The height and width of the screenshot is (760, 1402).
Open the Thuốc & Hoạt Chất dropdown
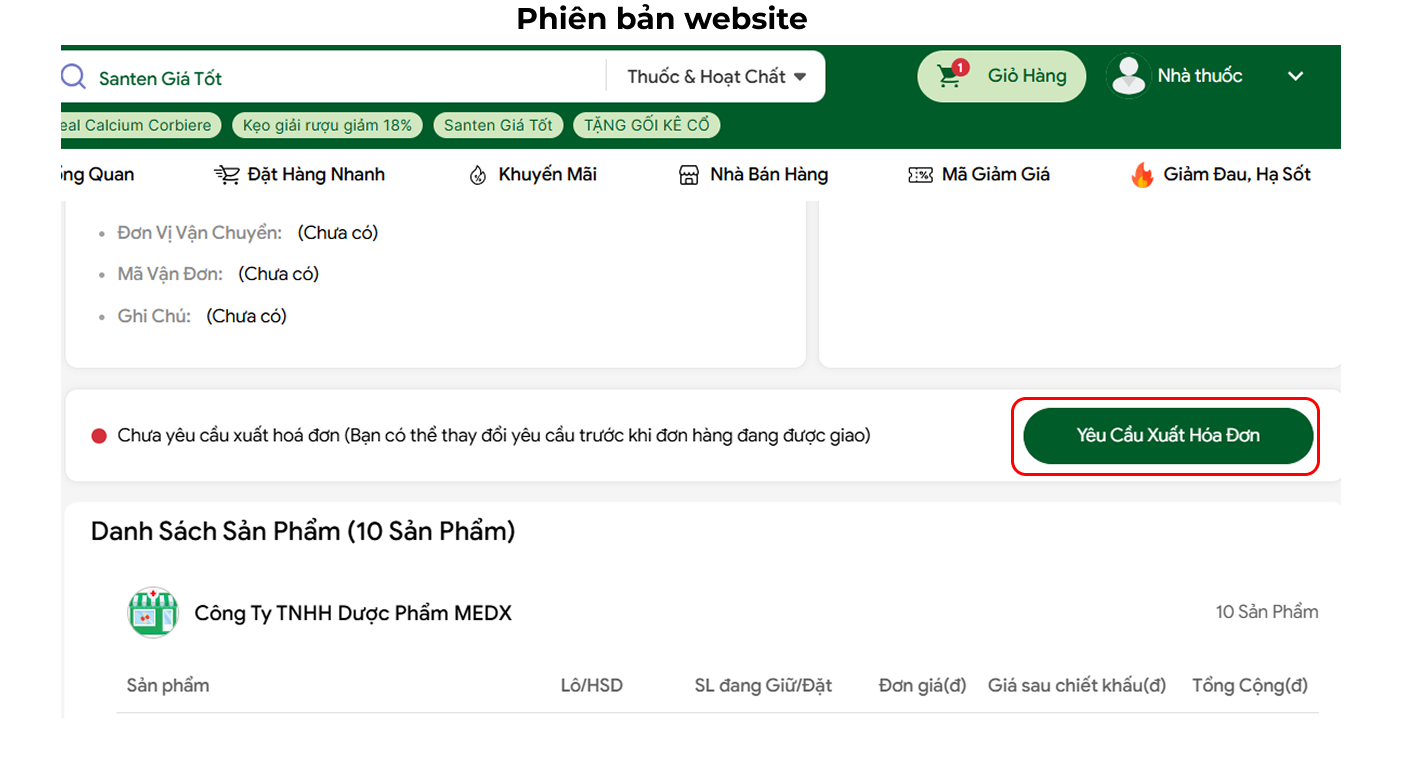(x=716, y=77)
